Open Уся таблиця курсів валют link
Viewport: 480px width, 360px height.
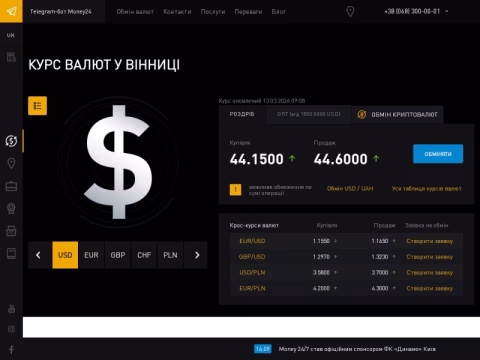point(426,189)
